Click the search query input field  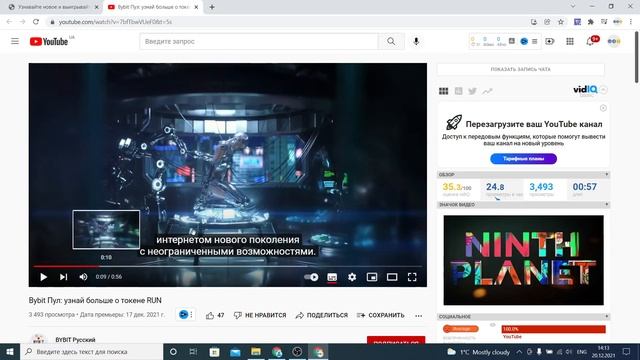[x=259, y=41]
